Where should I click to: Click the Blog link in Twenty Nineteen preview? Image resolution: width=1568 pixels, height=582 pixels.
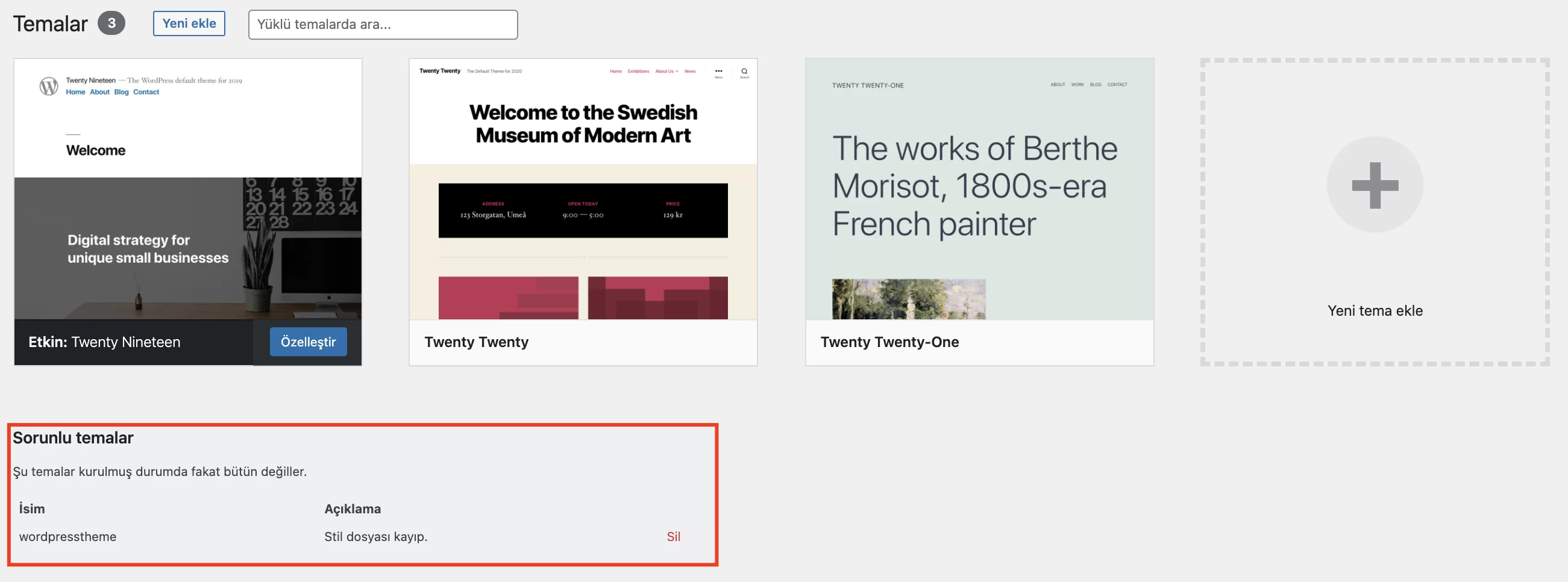click(121, 92)
